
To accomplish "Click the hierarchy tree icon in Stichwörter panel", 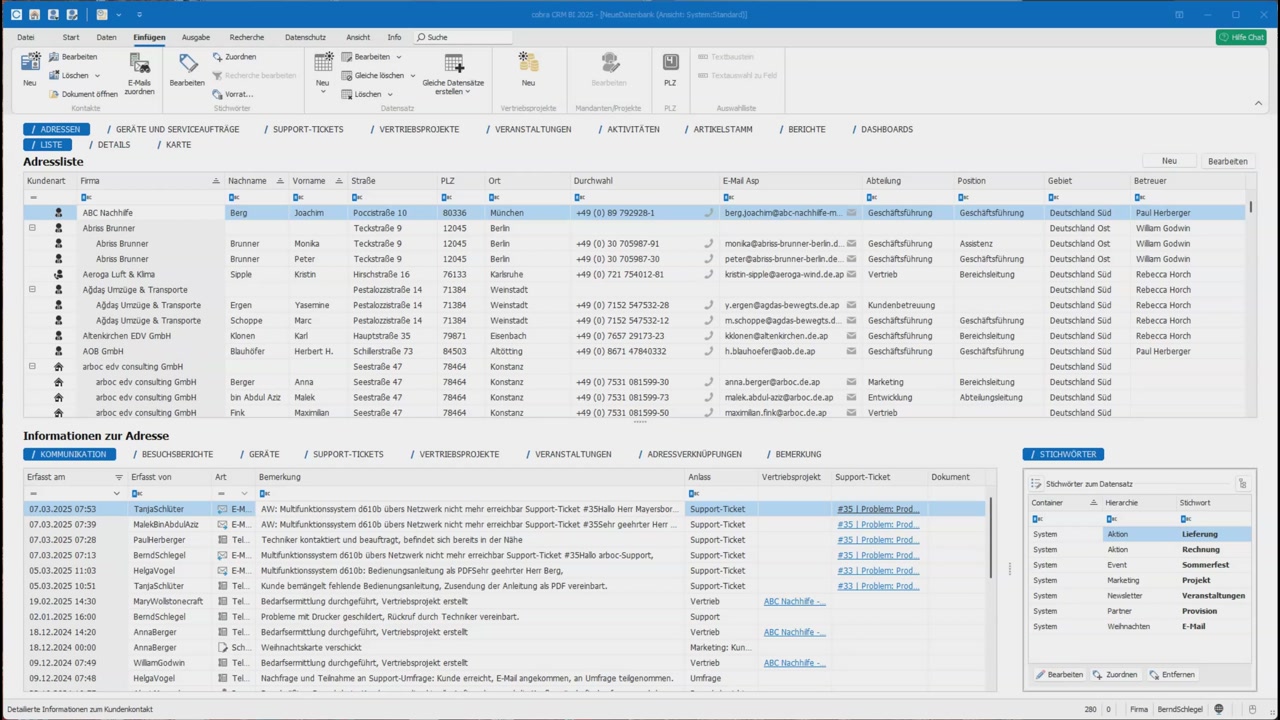I will tap(1242, 484).
